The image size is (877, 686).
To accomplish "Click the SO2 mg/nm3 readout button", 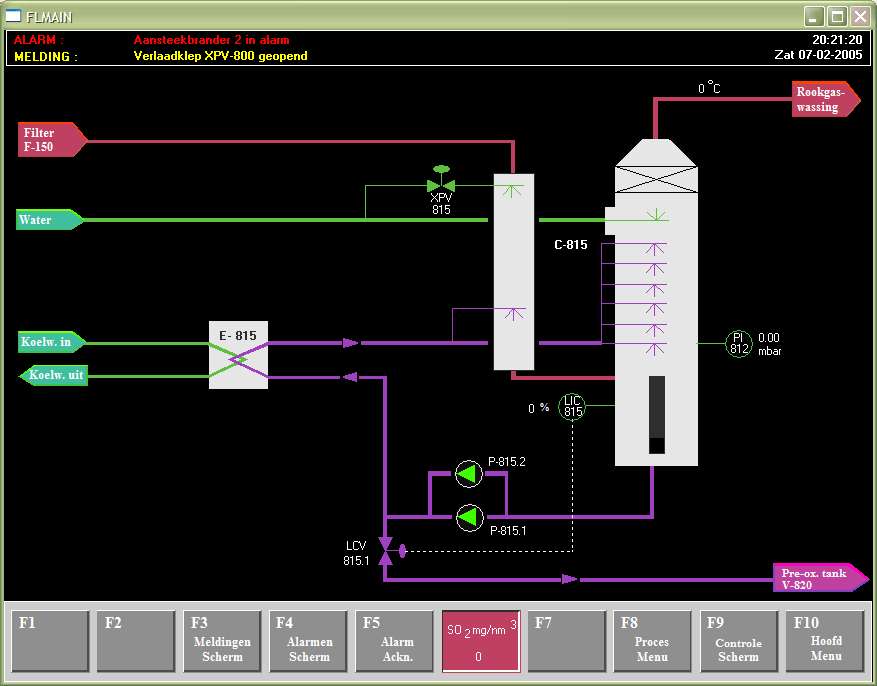I will (x=481, y=641).
